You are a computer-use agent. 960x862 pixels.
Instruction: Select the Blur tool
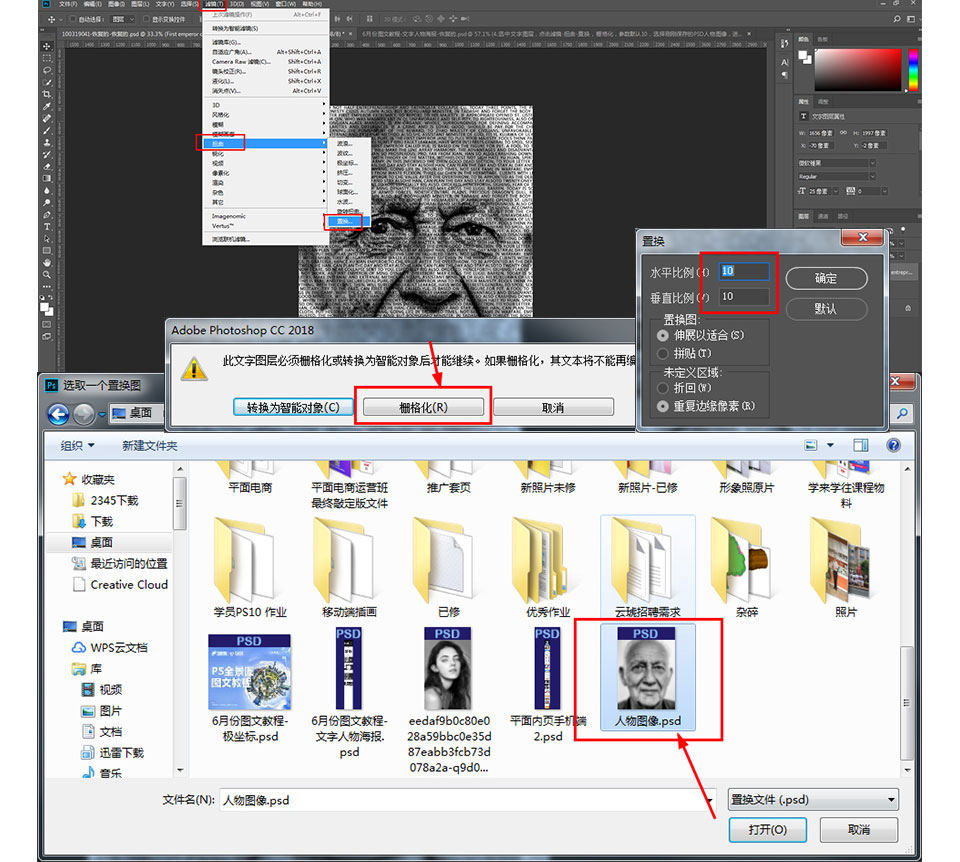47,190
